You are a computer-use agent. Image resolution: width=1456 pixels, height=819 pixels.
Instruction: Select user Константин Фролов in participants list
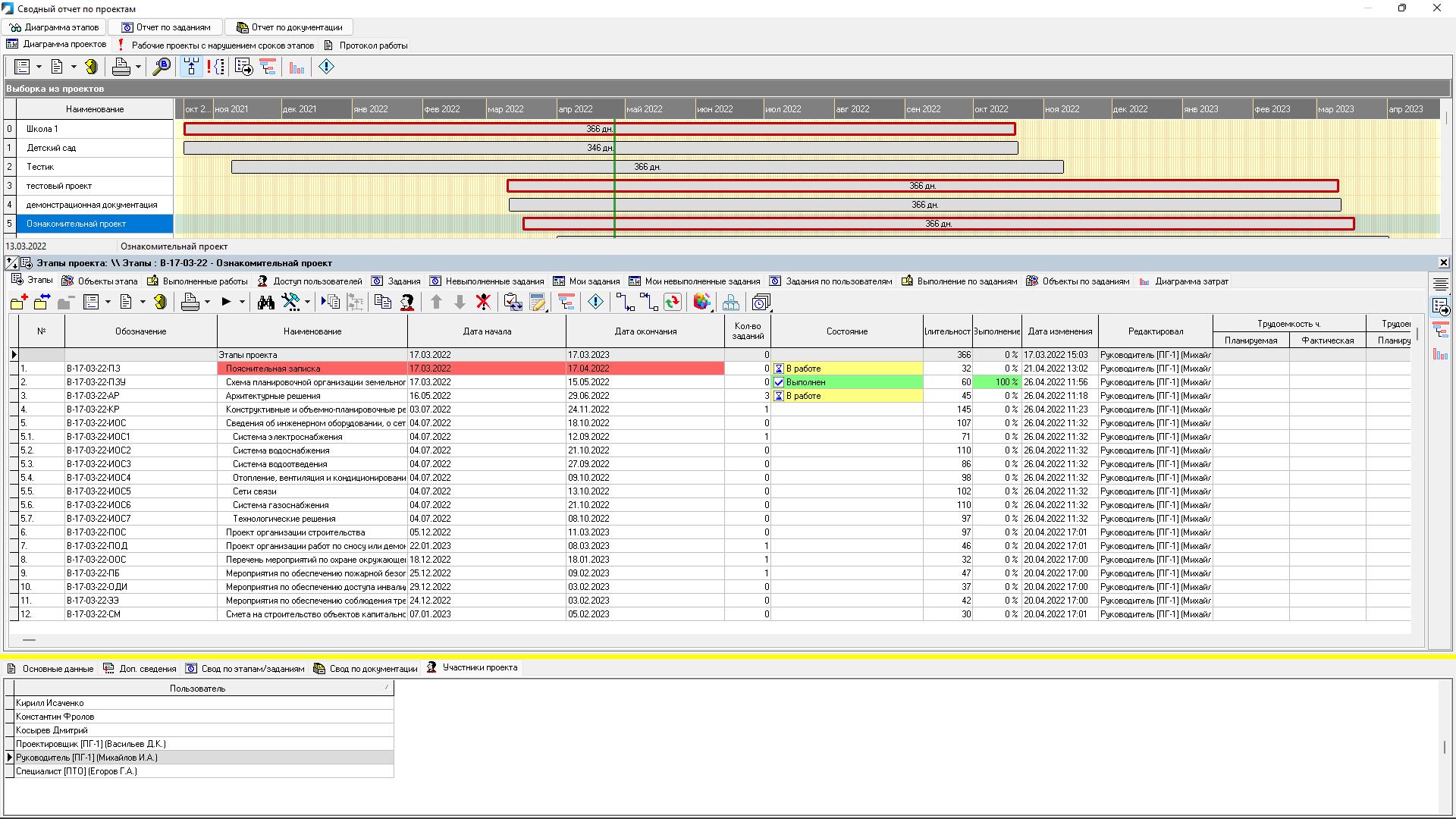tap(55, 717)
